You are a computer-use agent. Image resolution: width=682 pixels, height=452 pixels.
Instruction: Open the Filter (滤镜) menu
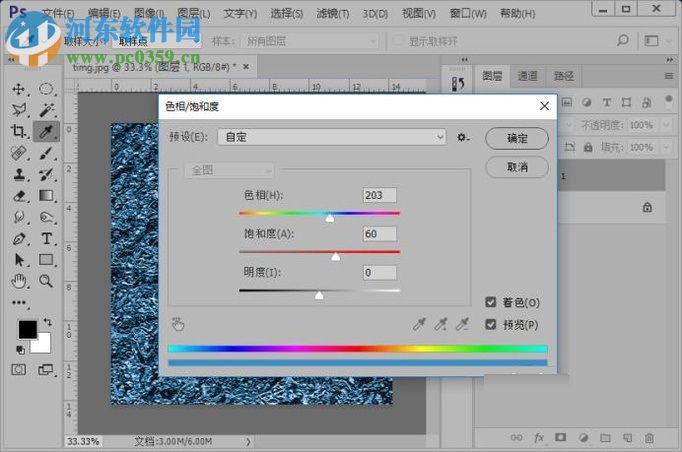tap(333, 14)
